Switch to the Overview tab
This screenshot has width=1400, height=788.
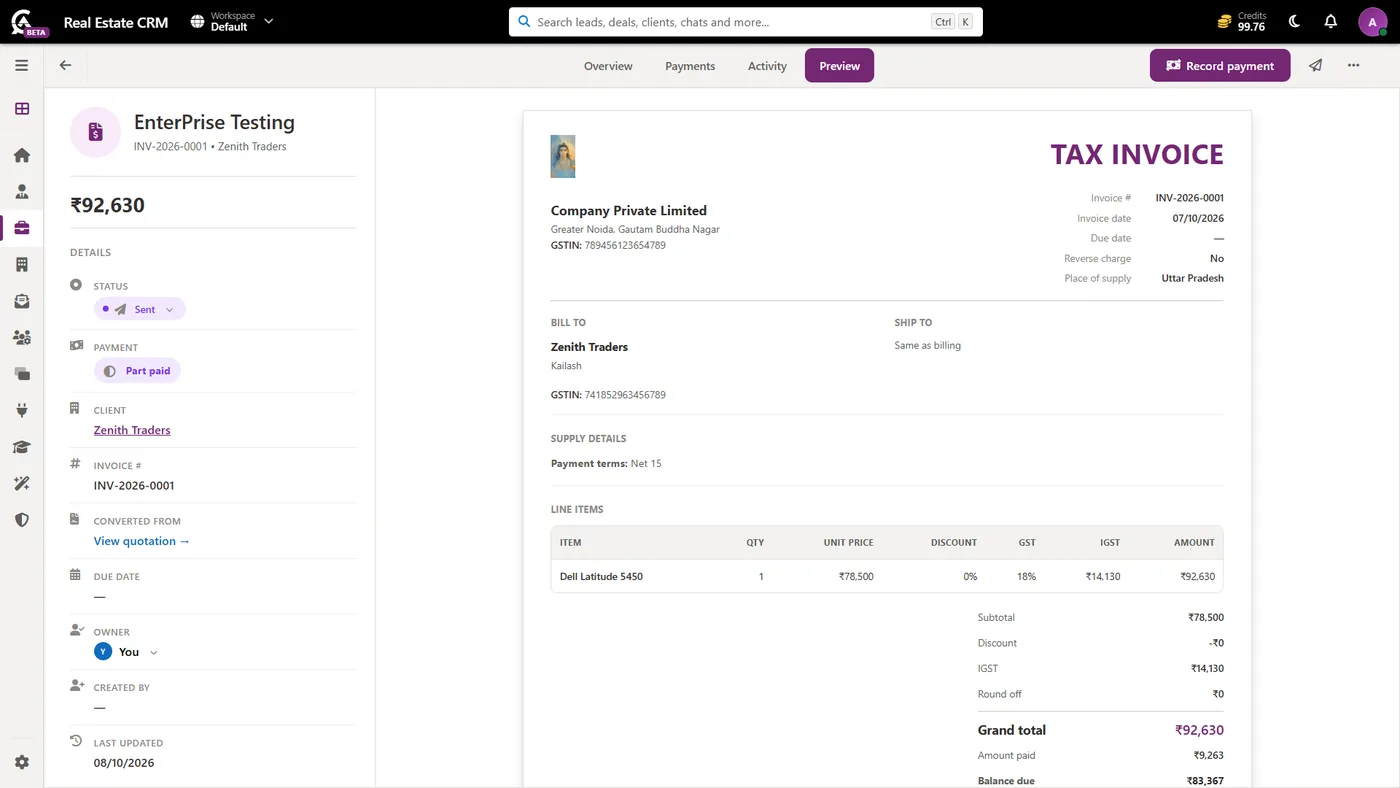[x=608, y=66]
